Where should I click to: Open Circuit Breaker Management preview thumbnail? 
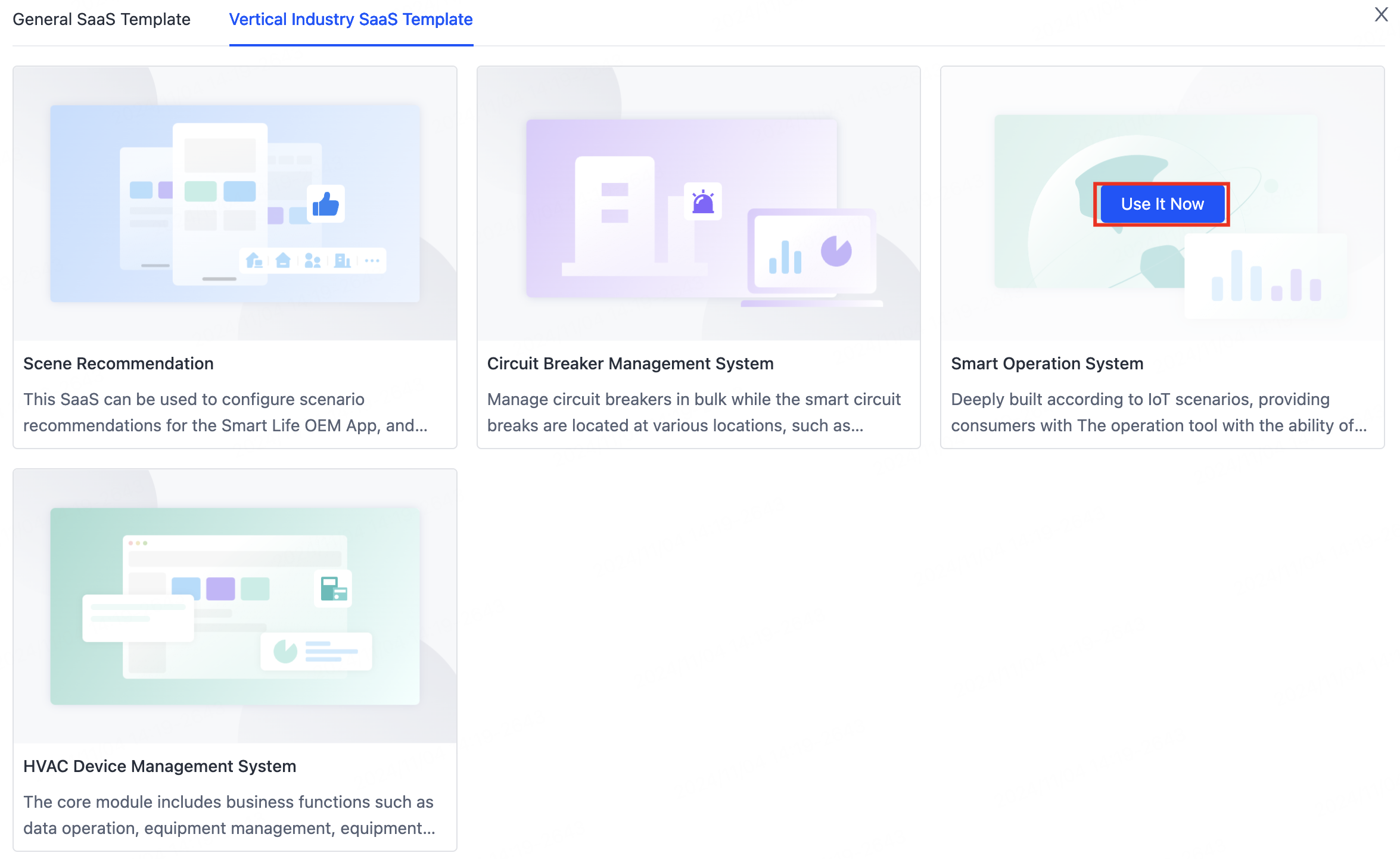pos(698,204)
